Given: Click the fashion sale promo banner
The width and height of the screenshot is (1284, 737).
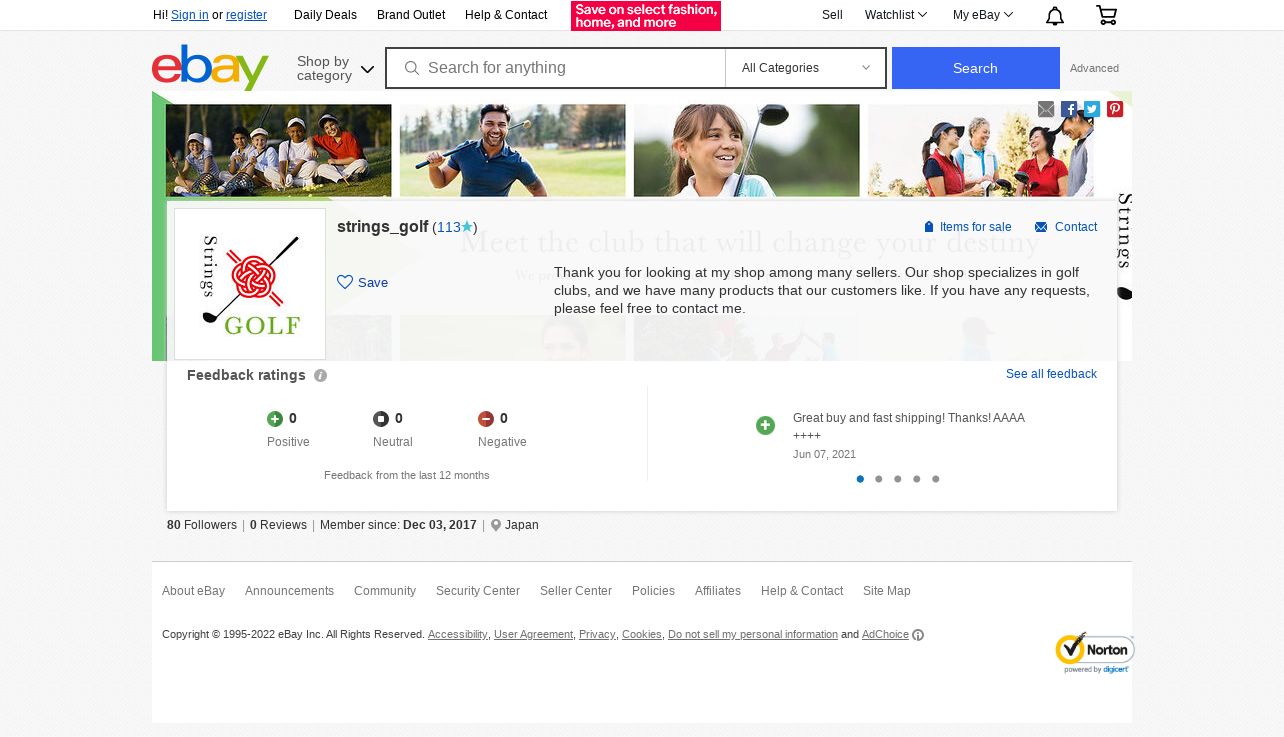Looking at the screenshot, I should click(646, 16).
